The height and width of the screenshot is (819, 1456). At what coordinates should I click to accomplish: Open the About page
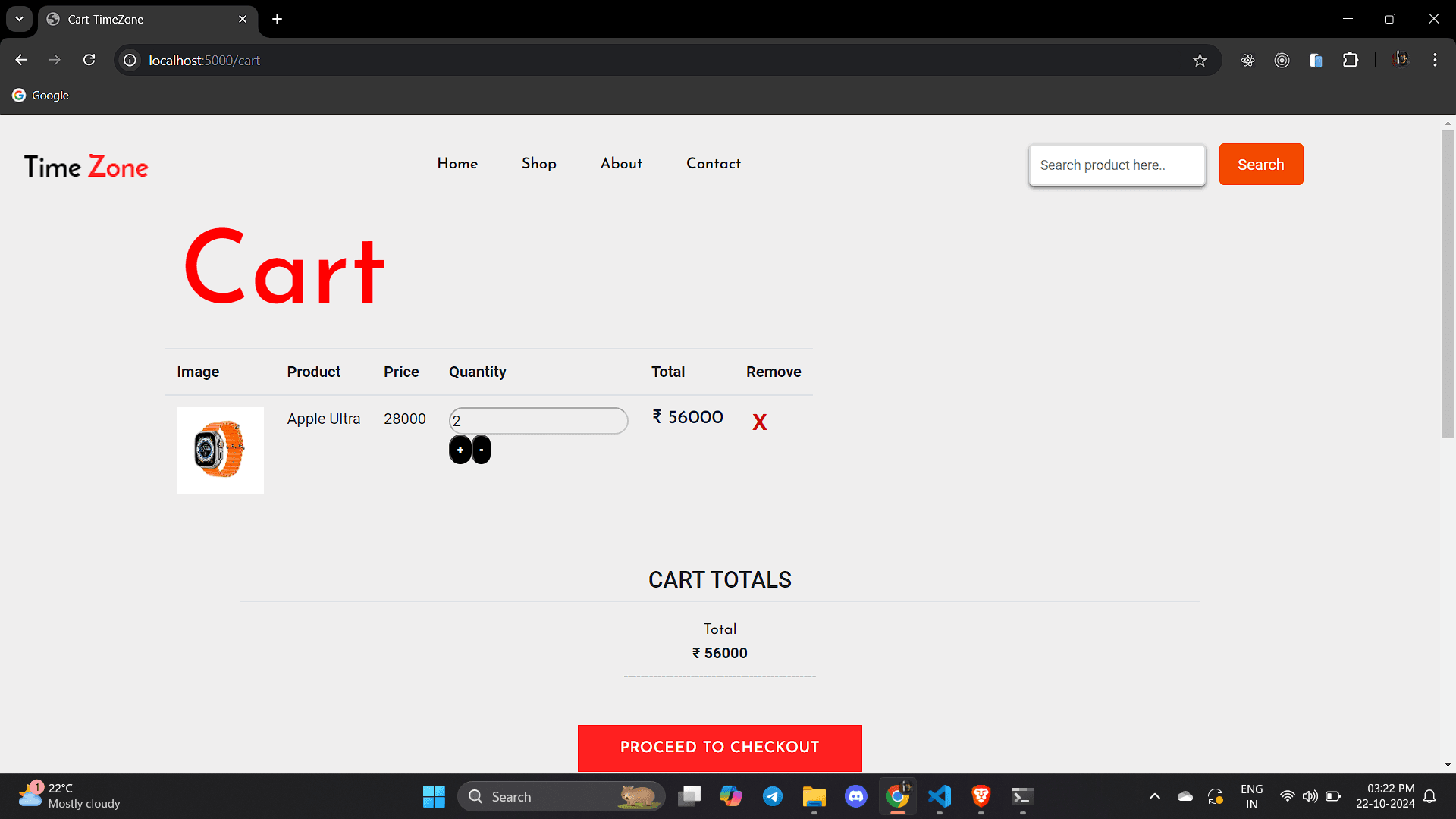click(621, 163)
